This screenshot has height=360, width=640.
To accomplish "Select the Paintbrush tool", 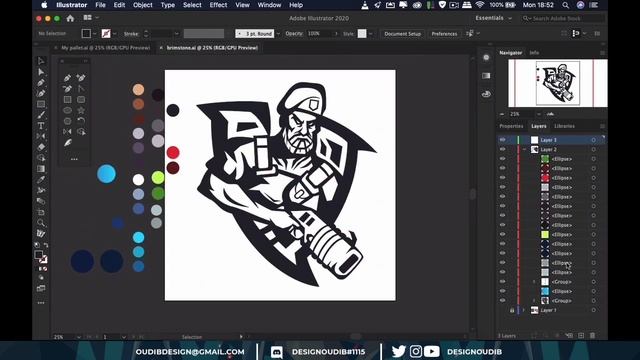I will (41, 115).
